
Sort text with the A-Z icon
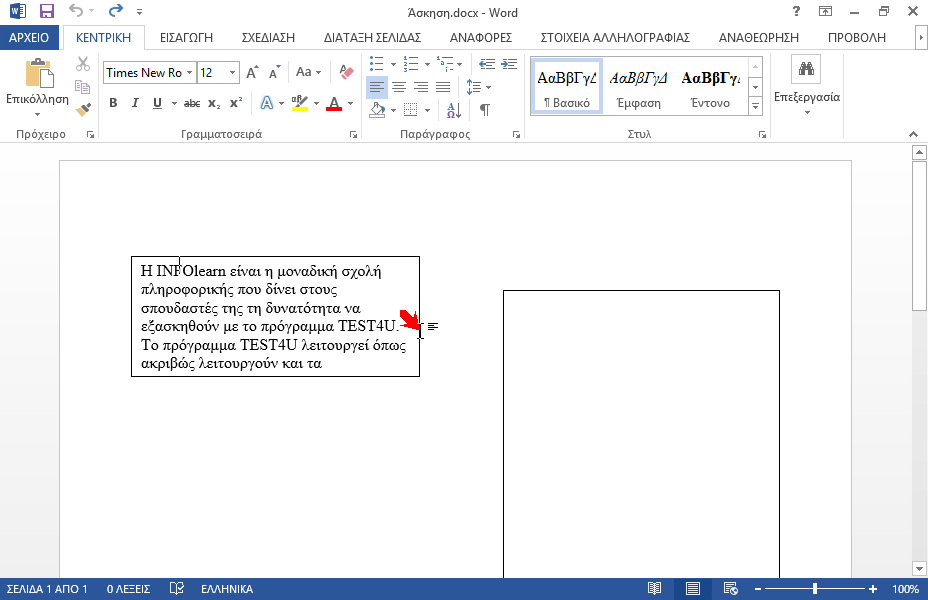pos(454,109)
